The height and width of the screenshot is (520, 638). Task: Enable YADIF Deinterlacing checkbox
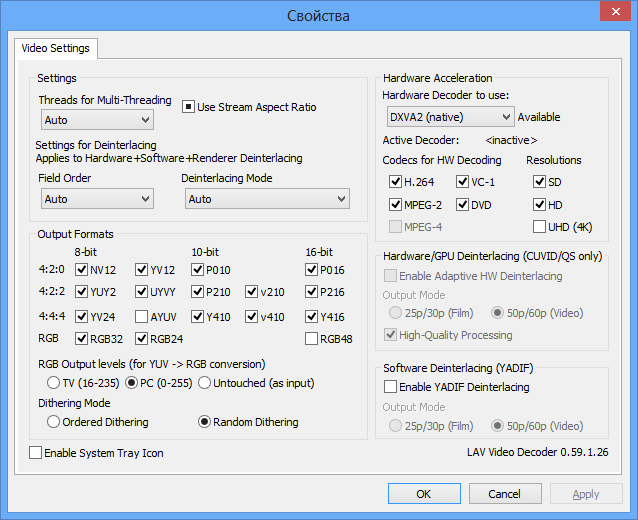click(x=391, y=387)
